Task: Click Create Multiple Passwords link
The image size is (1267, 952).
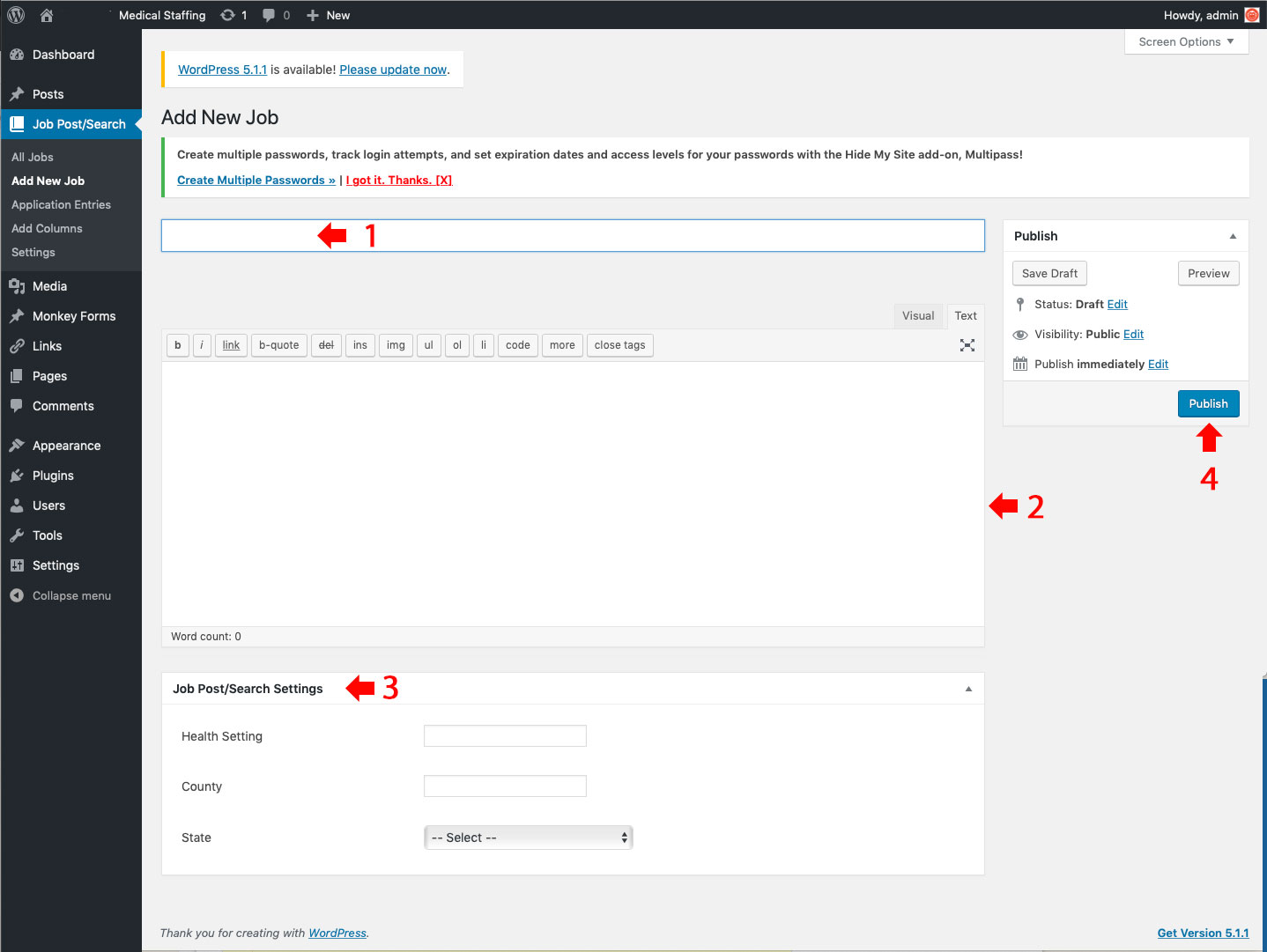Action: pyautogui.click(x=256, y=180)
